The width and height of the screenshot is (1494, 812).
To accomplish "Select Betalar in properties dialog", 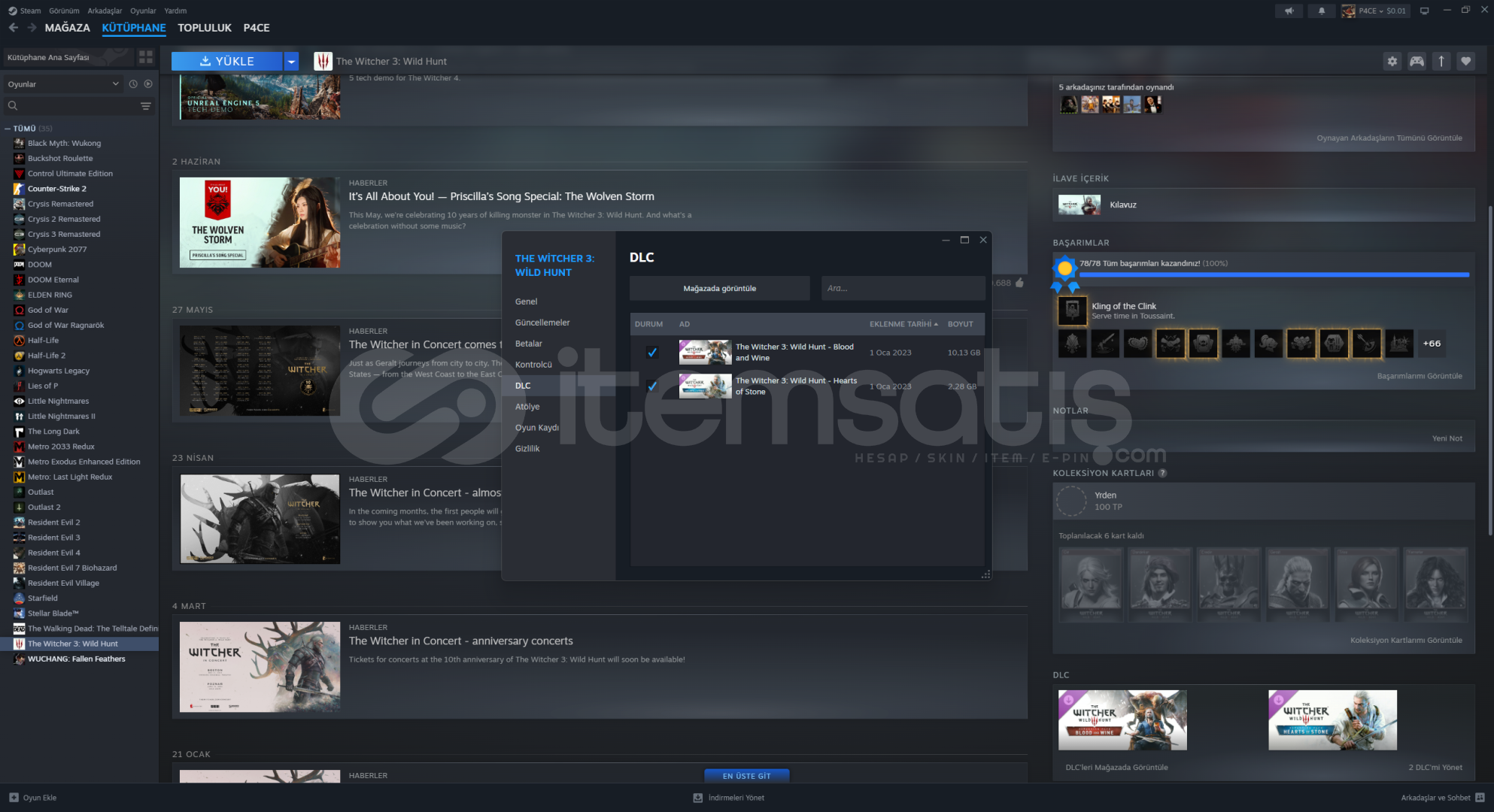I will [x=529, y=344].
